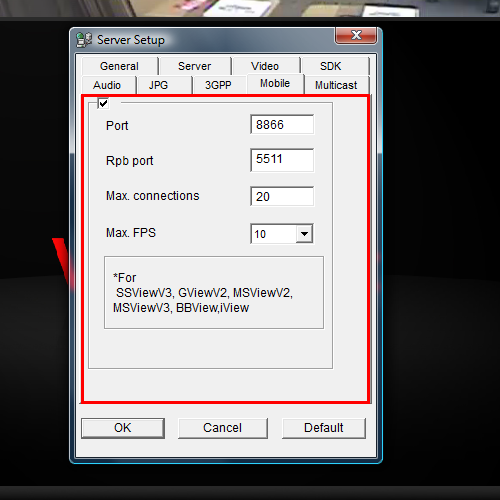Show the 3GPP tab
Screen dimensions: 500x500
pyautogui.click(x=219, y=85)
